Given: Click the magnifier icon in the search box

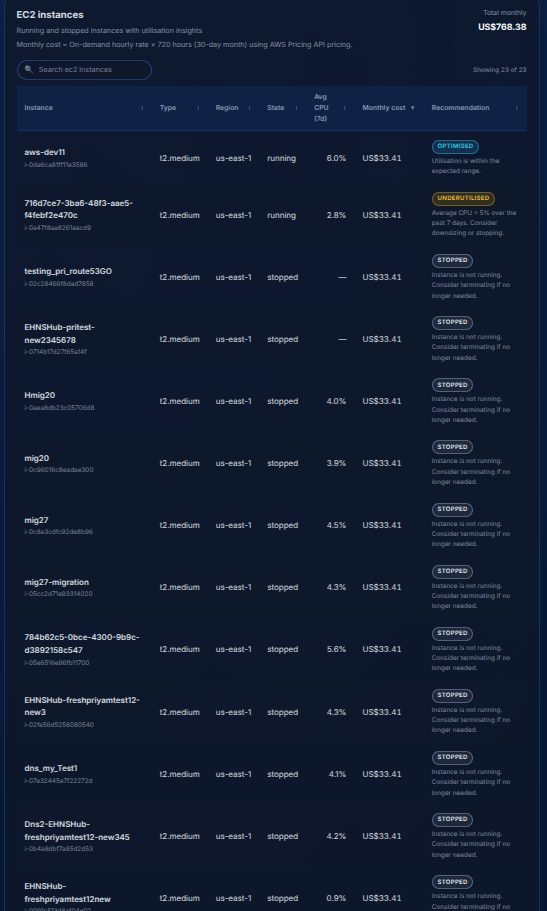Looking at the screenshot, I should (x=29, y=70).
